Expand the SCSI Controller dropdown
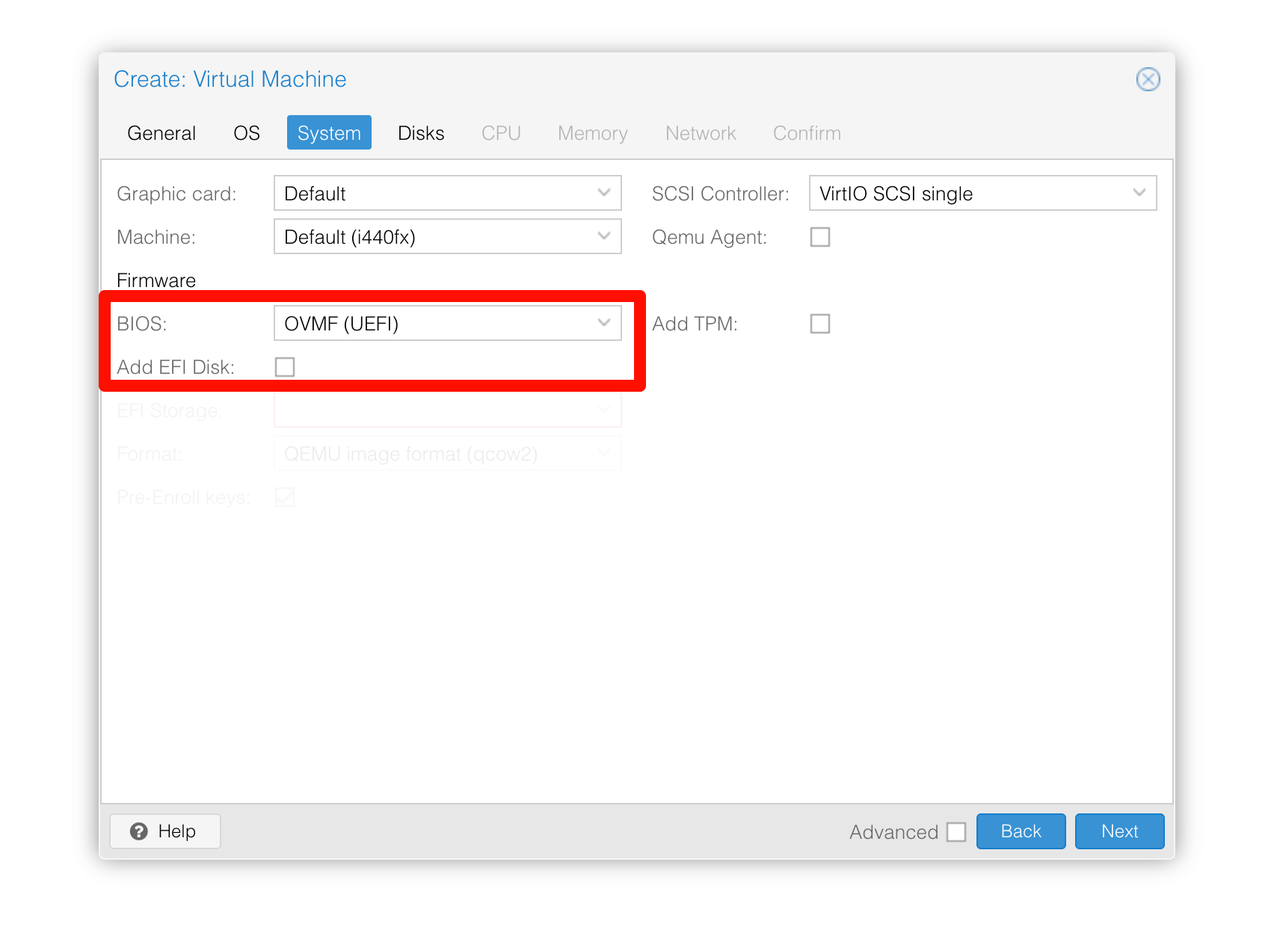The width and height of the screenshot is (1280, 933). click(x=1139, y=193)
